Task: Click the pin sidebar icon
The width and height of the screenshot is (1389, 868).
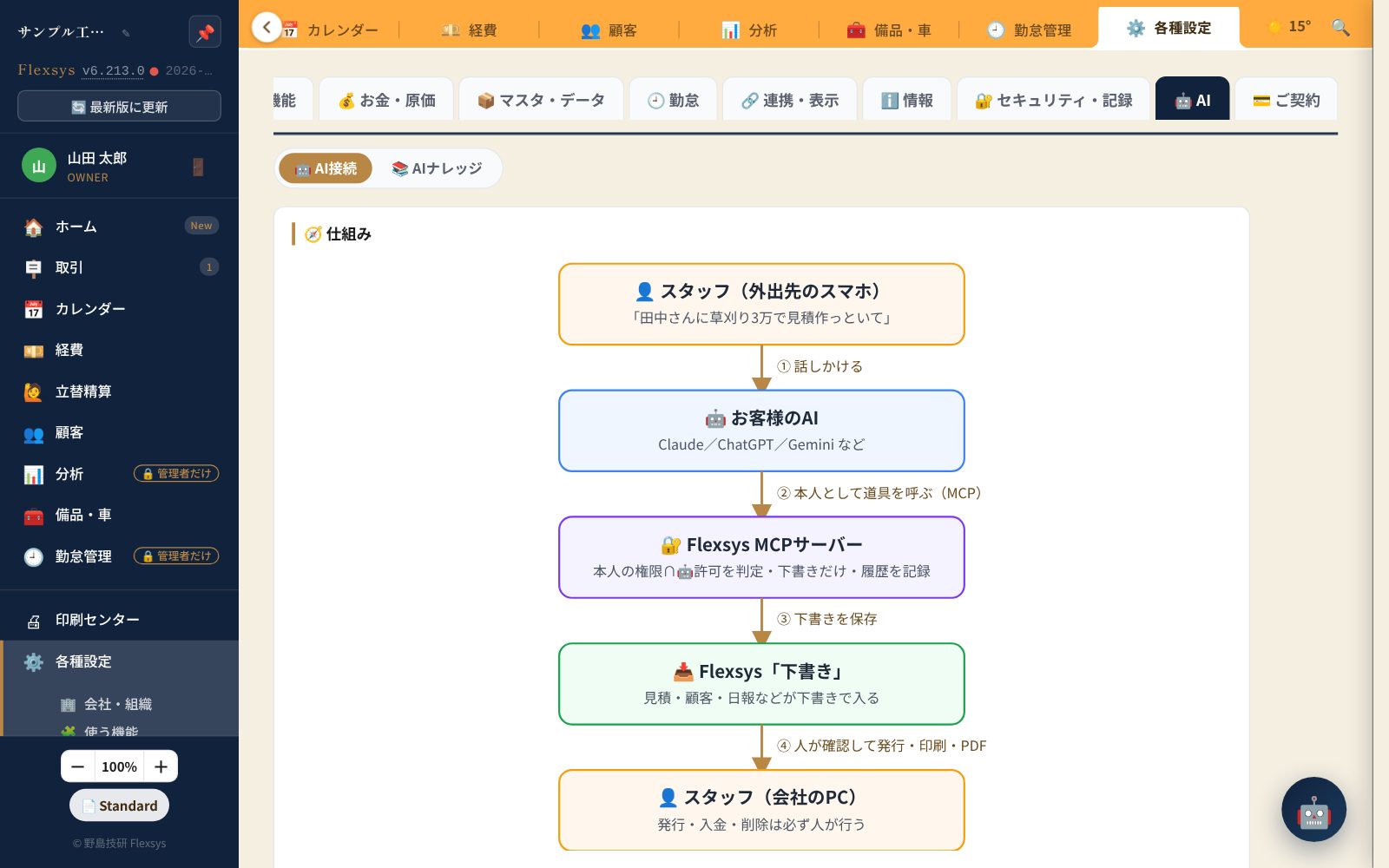Action: [x=205, y=32]
